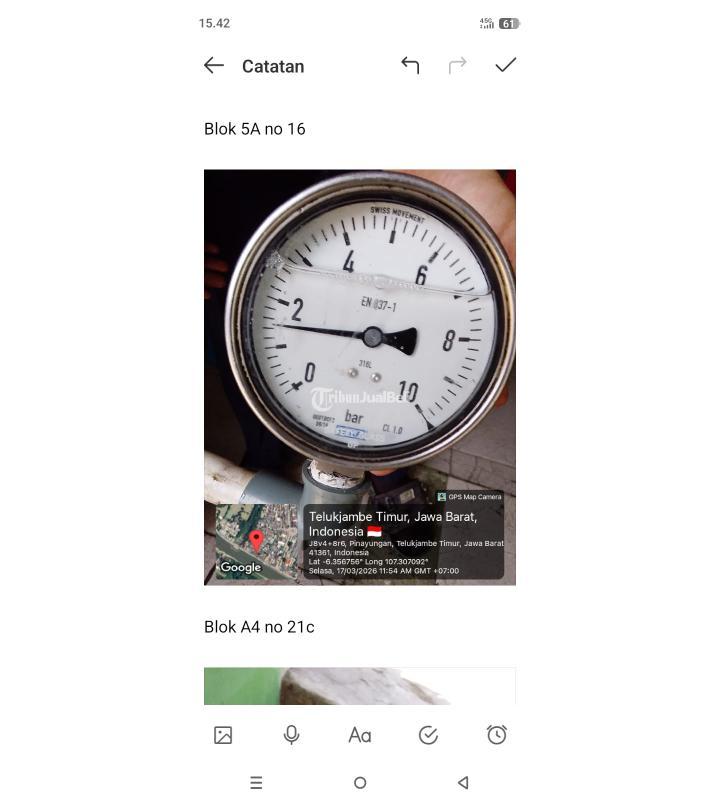The height and width of the screenshot is (800, 720).
Task: Open the partially visible second photo
Action: coord(360,686)
